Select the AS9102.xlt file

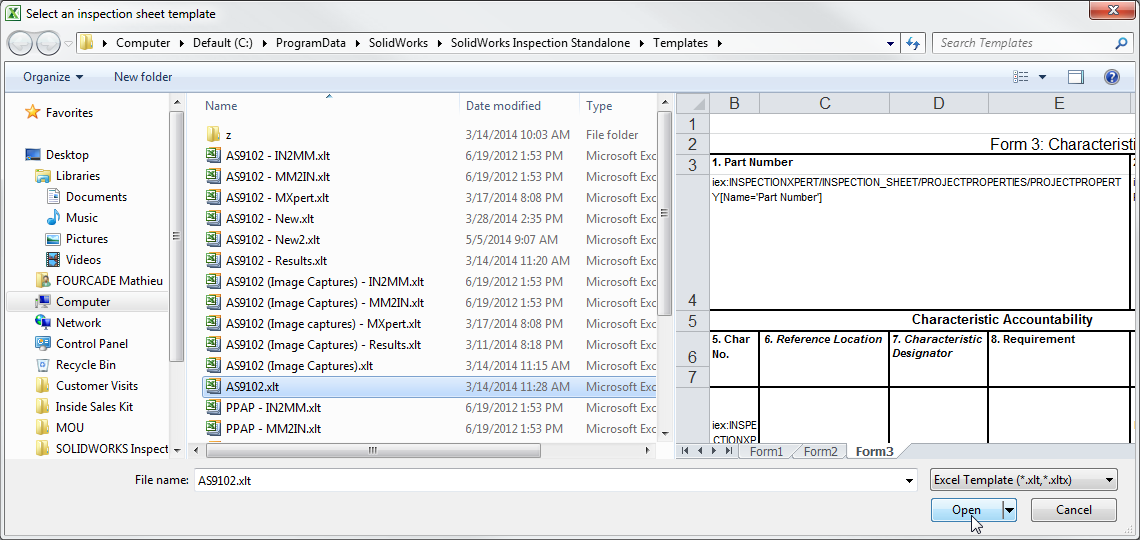(429, 387)
